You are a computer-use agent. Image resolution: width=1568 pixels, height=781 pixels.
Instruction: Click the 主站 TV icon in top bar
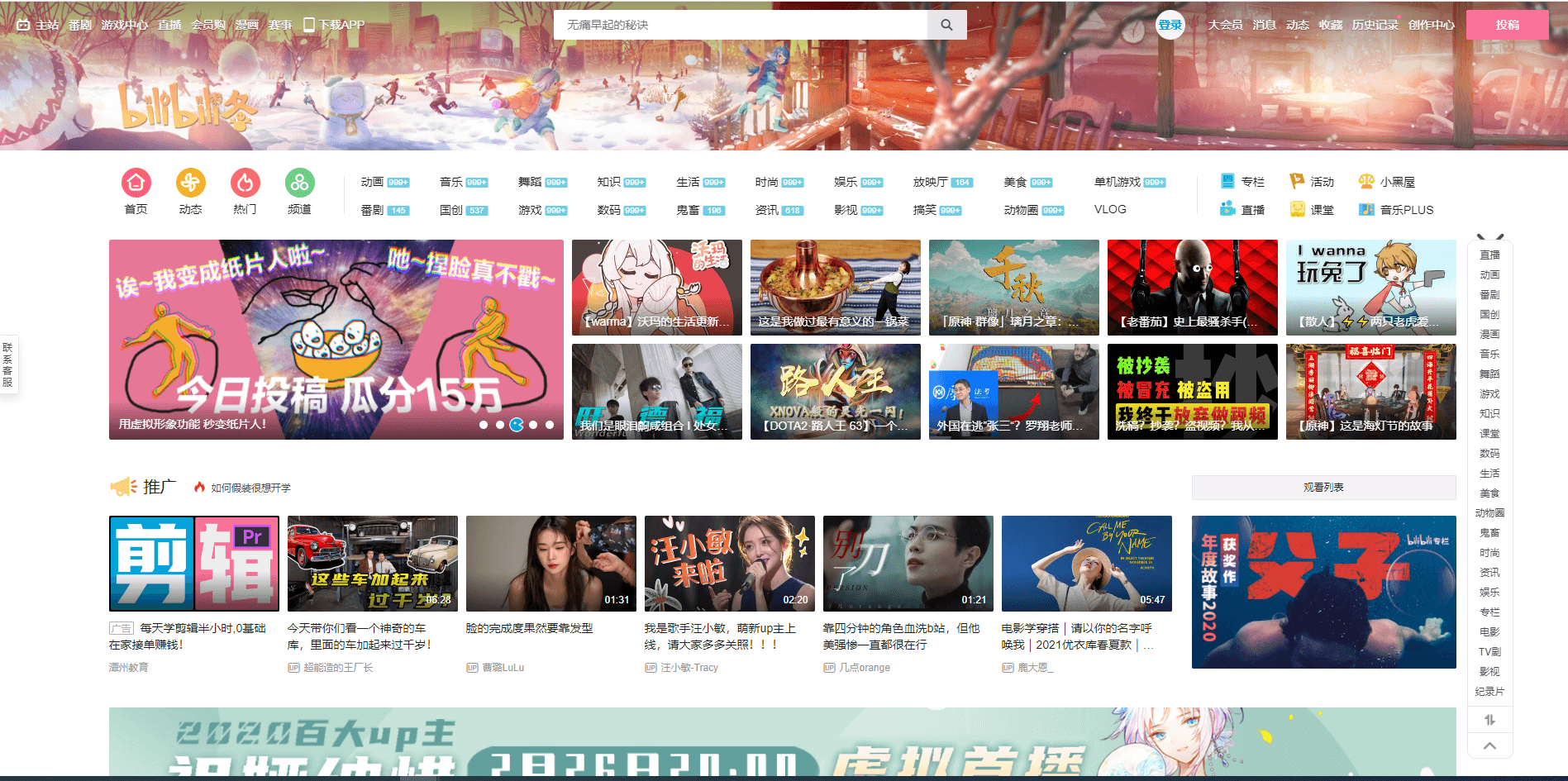point(23,25)
